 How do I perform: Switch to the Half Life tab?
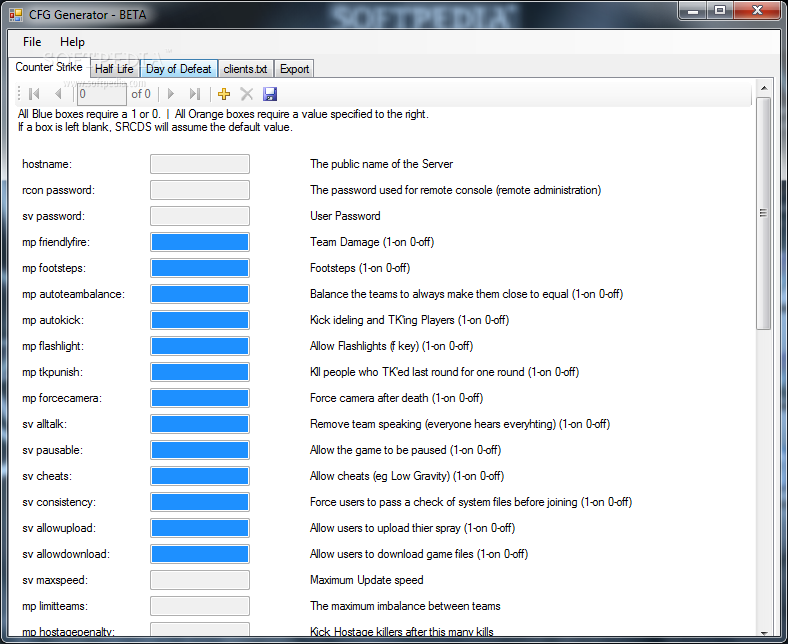114,69
